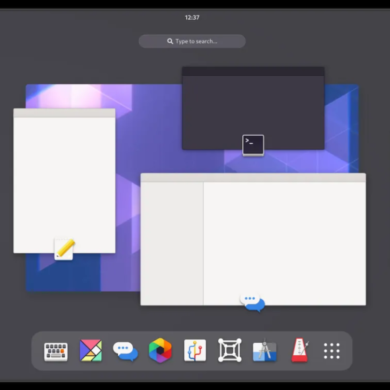The height and width of the screenshot is (390, 390).
Task: Launch the colorful hexagon app in the dash
Action: [160, 351]
